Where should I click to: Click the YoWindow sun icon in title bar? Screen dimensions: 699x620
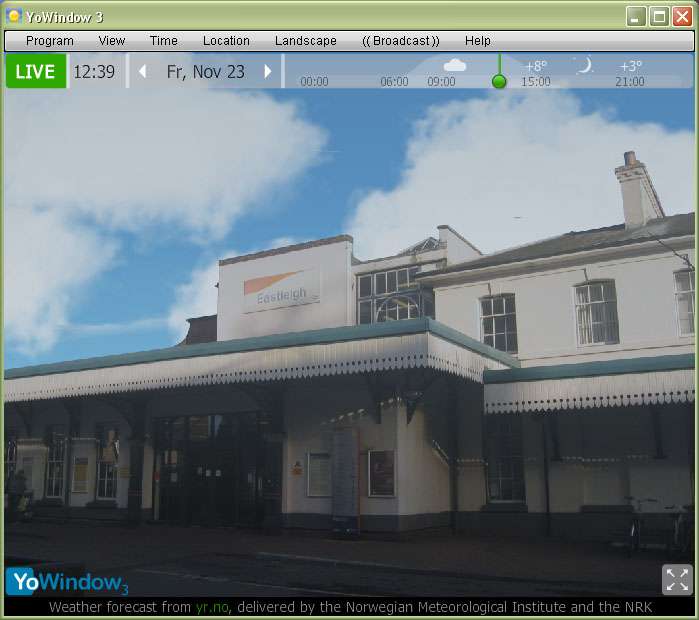tap(14, 16)
